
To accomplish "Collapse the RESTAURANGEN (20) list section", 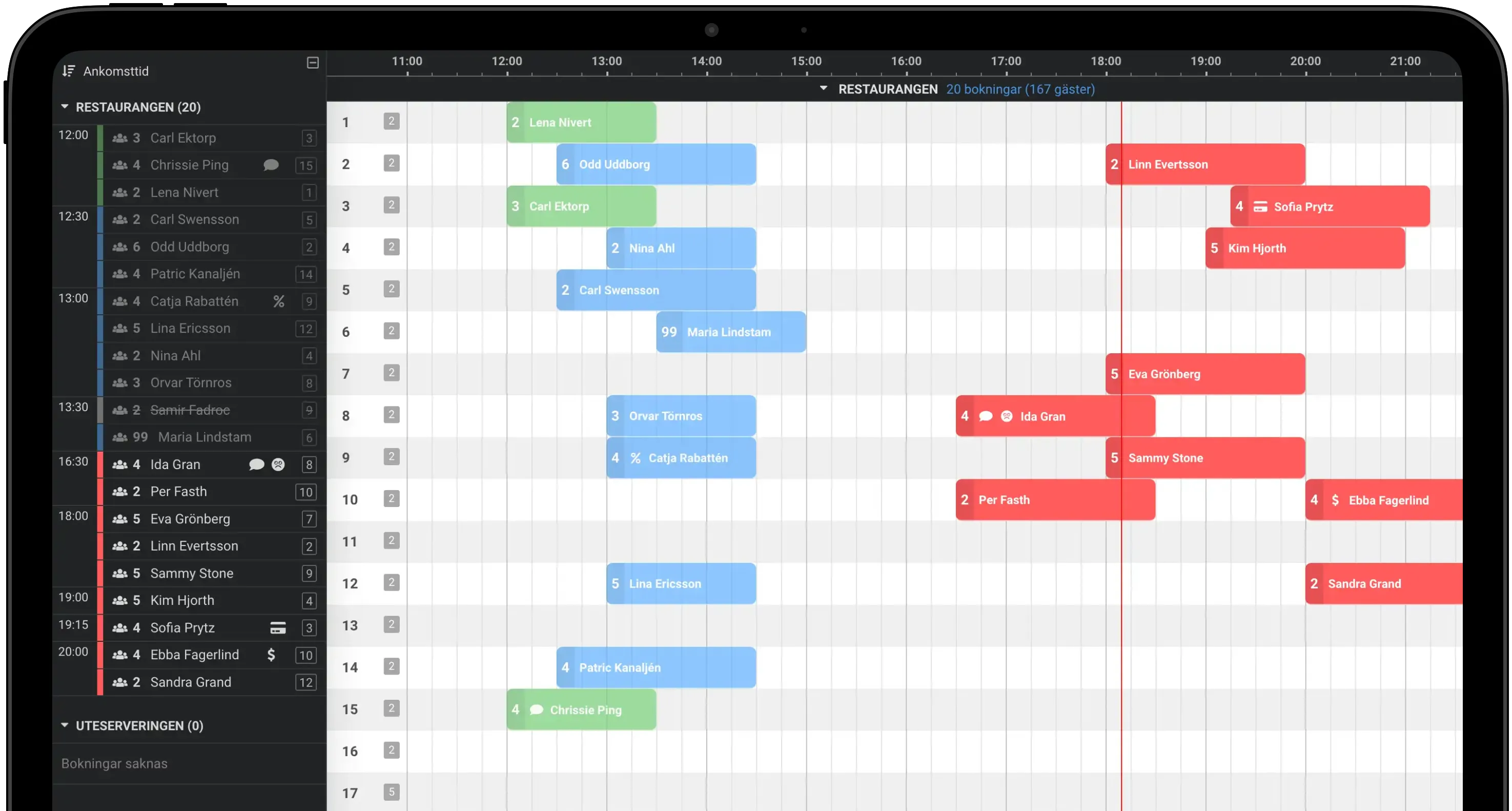I will tap(65, 107).
